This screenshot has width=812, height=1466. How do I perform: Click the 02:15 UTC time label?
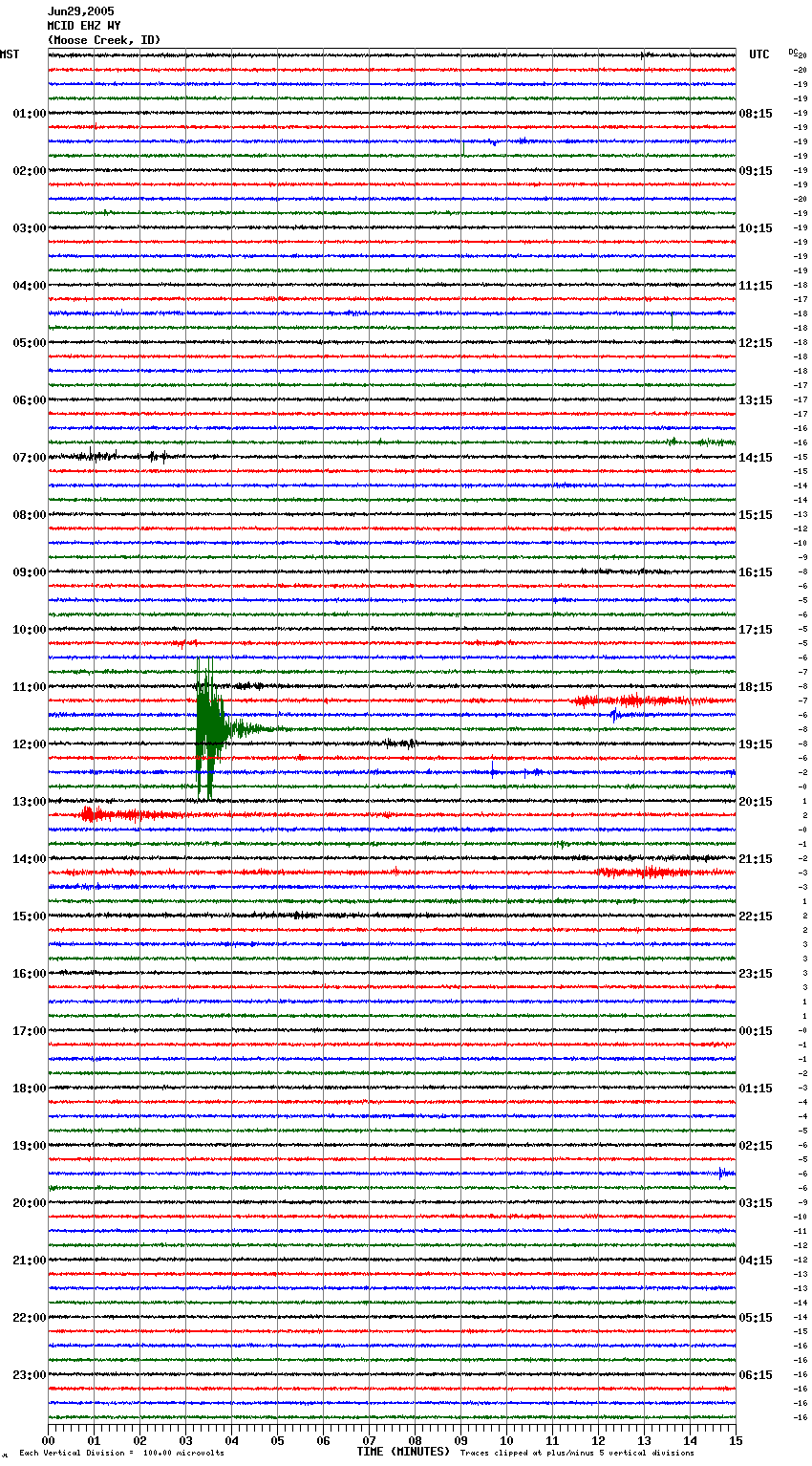[756, 1146]
